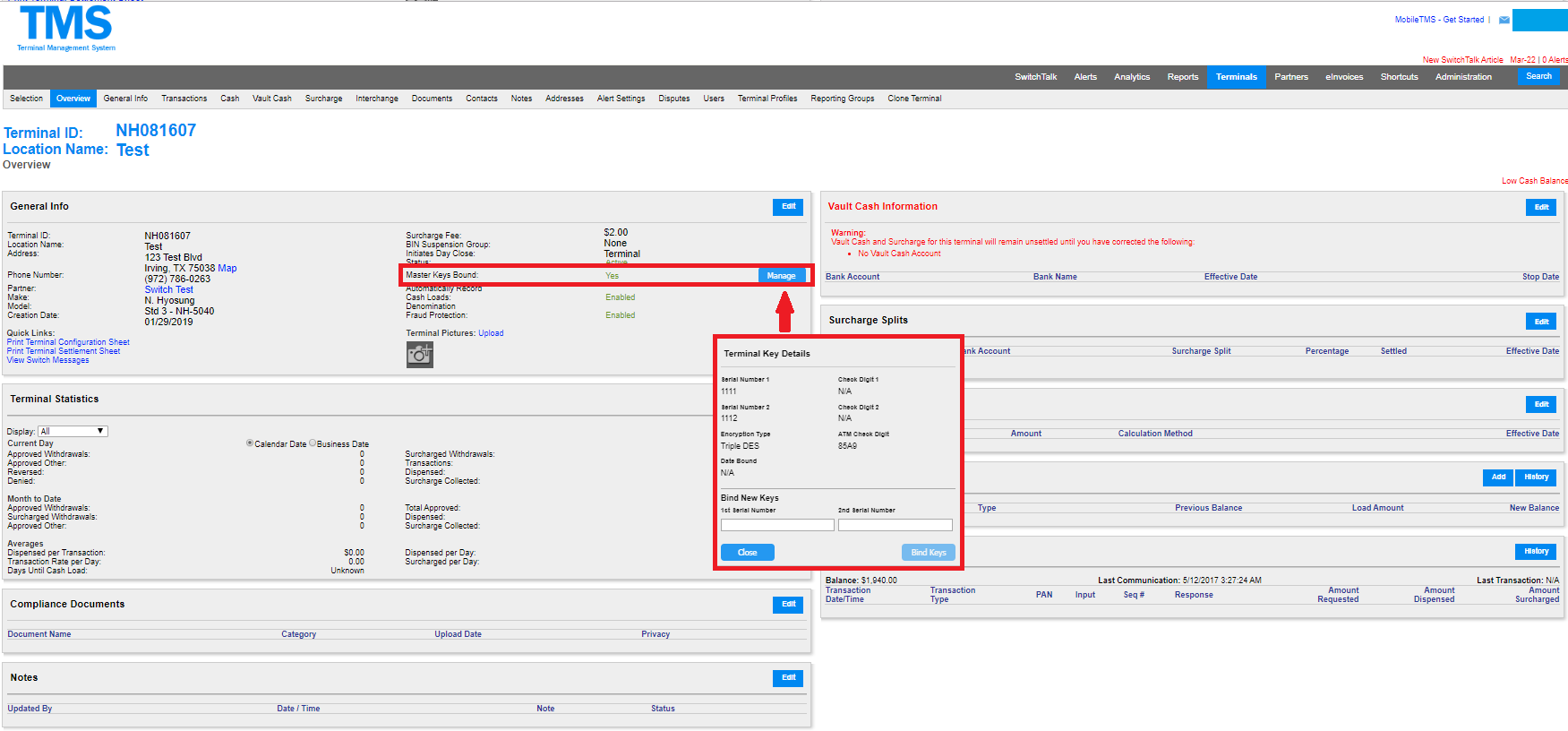The width and height of the screenshot is (1568, 731).
Task: Open the Contacts tab
Action: 482,99
